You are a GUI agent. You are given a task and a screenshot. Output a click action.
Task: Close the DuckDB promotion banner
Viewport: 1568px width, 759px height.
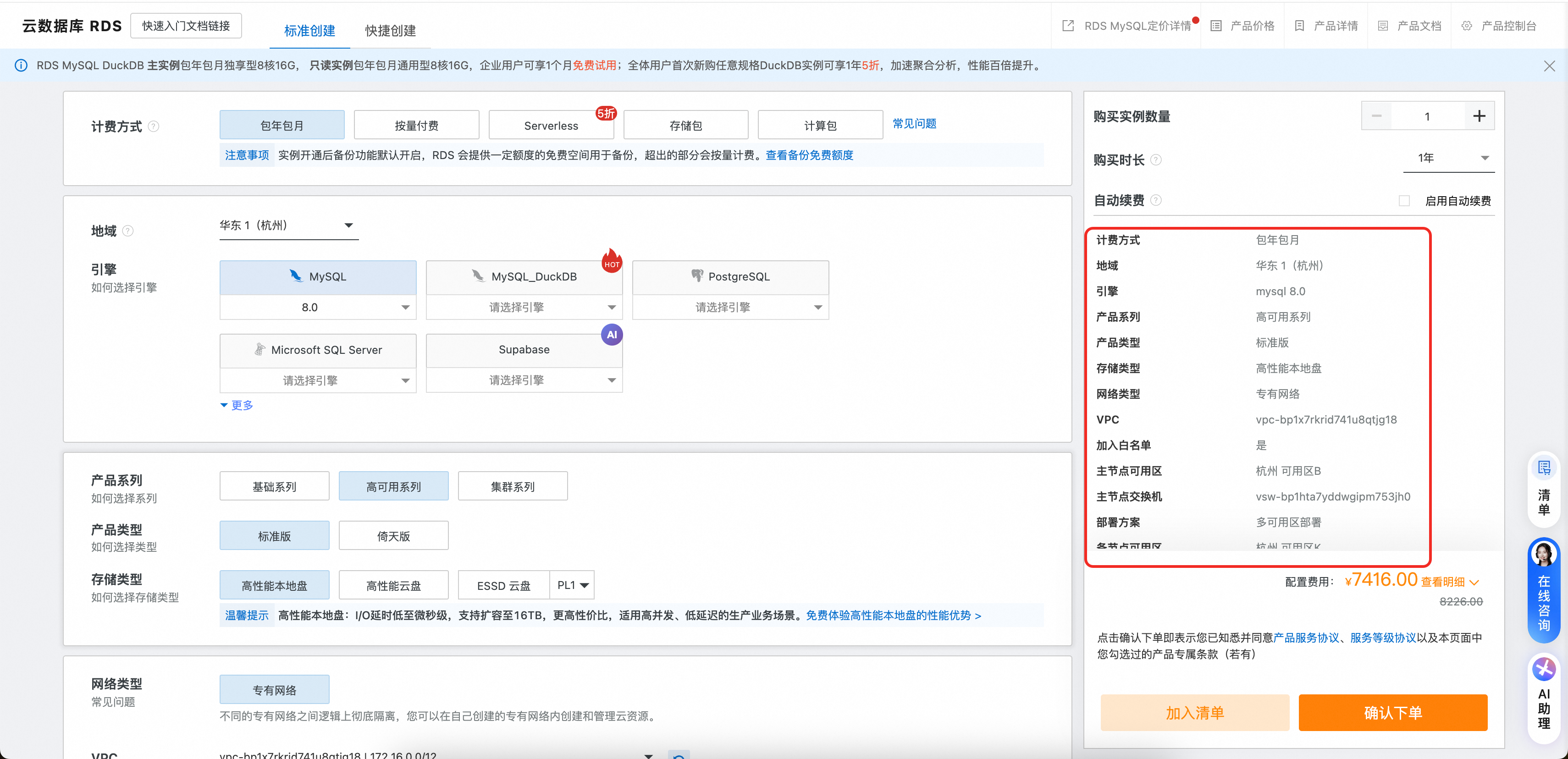(x=1549, y=66)
